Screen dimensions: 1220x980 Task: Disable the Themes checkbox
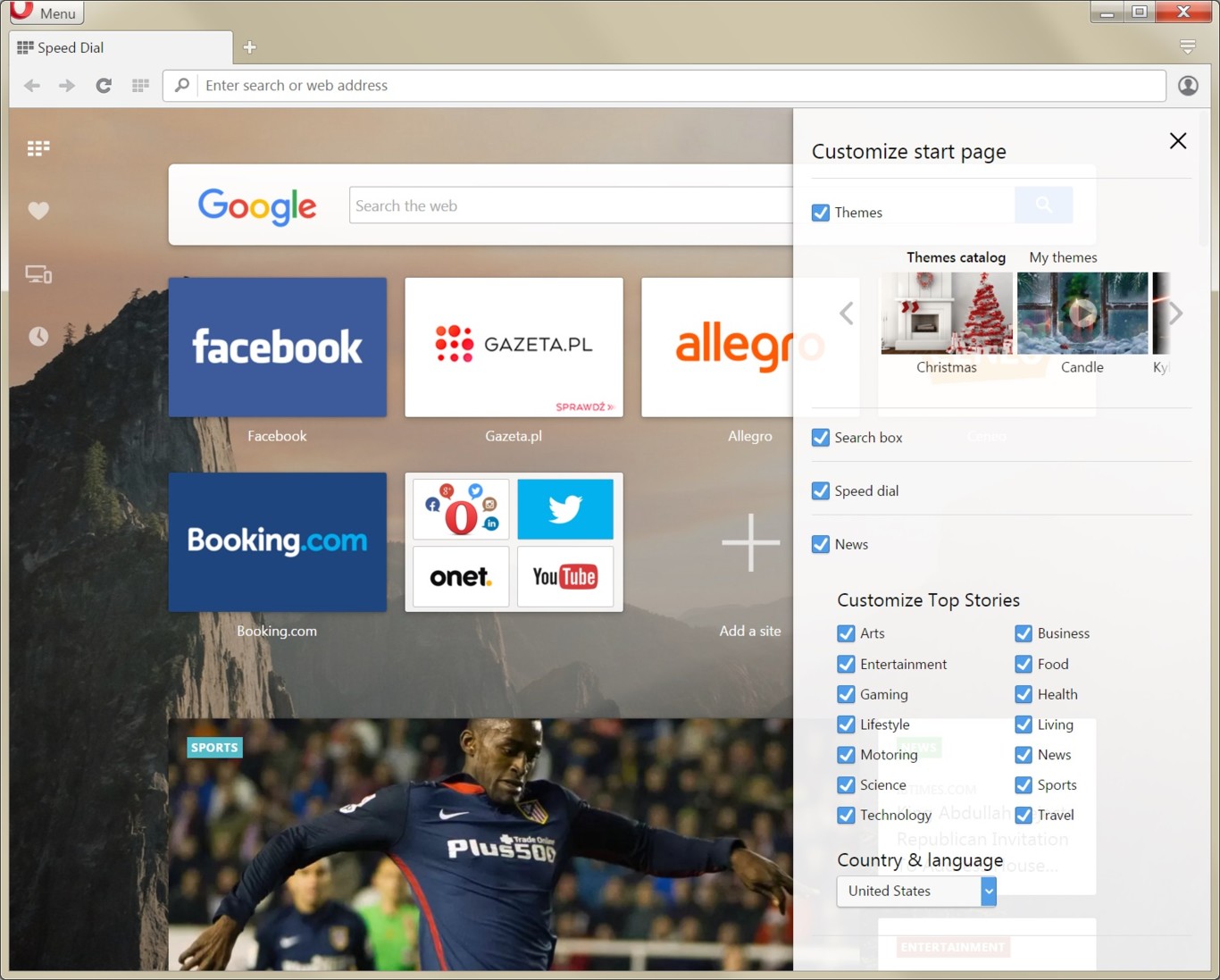coord(821,213)
